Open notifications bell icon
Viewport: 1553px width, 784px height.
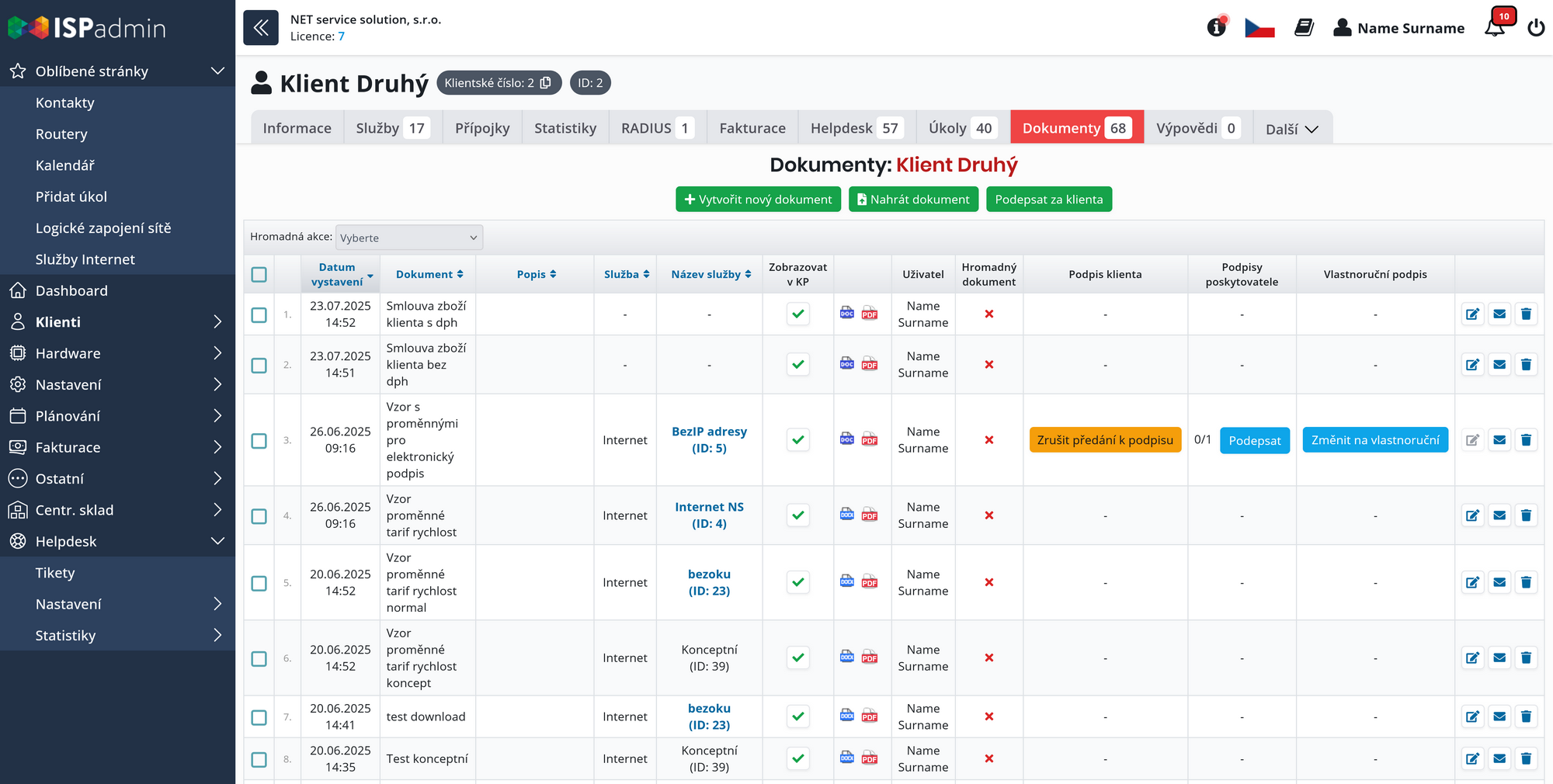[x=1494, y=28]
